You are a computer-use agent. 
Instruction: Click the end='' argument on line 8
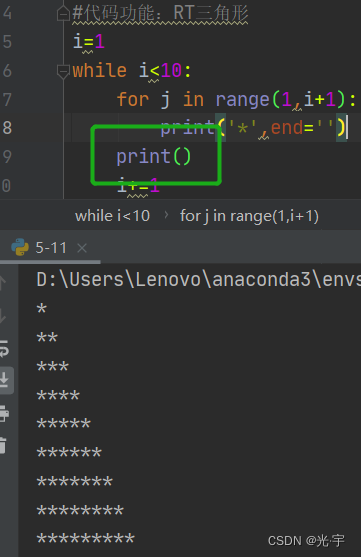(302, 127)
